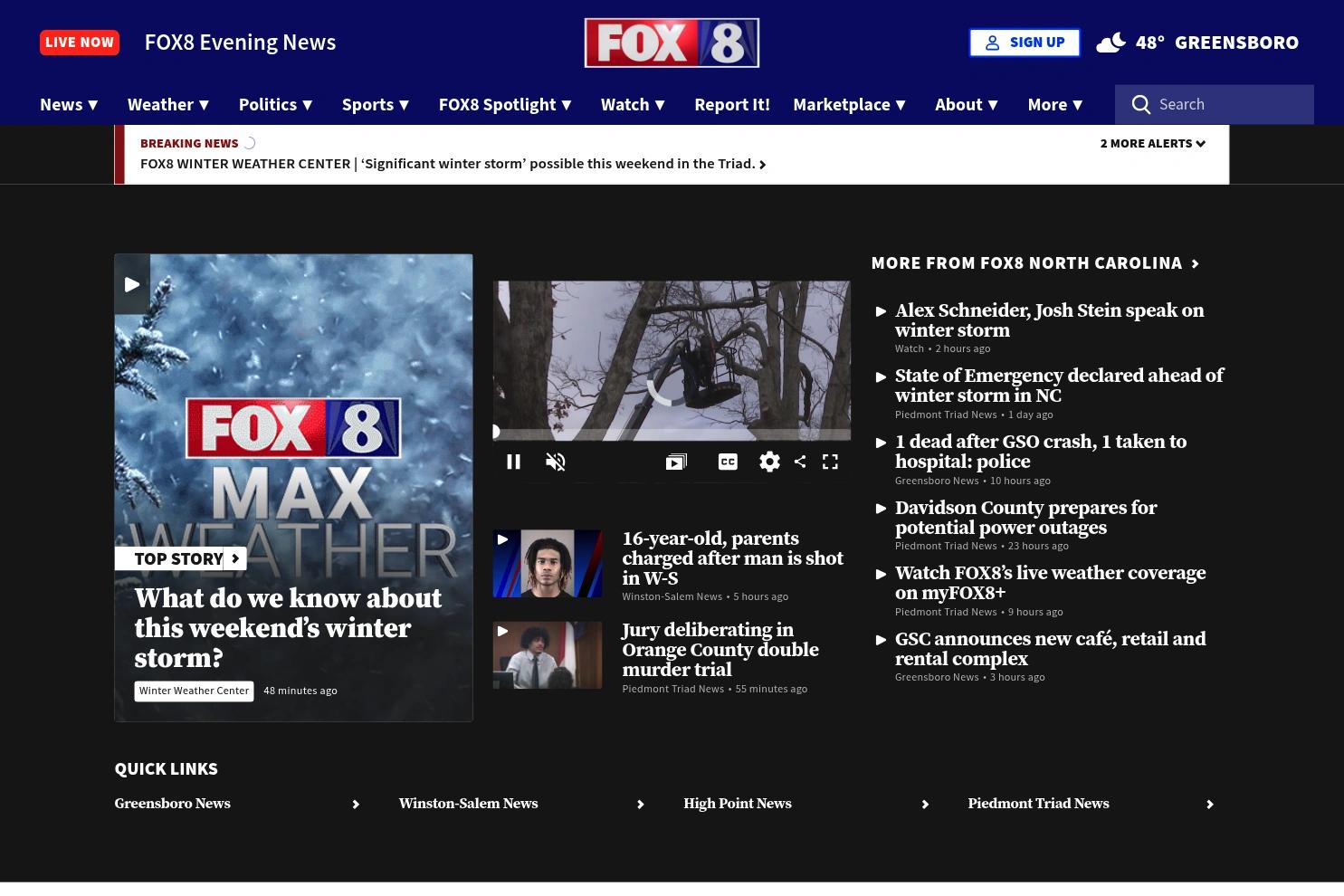
Task: Open Piedmont Triad News quick link
Action: click(1038, 804)
